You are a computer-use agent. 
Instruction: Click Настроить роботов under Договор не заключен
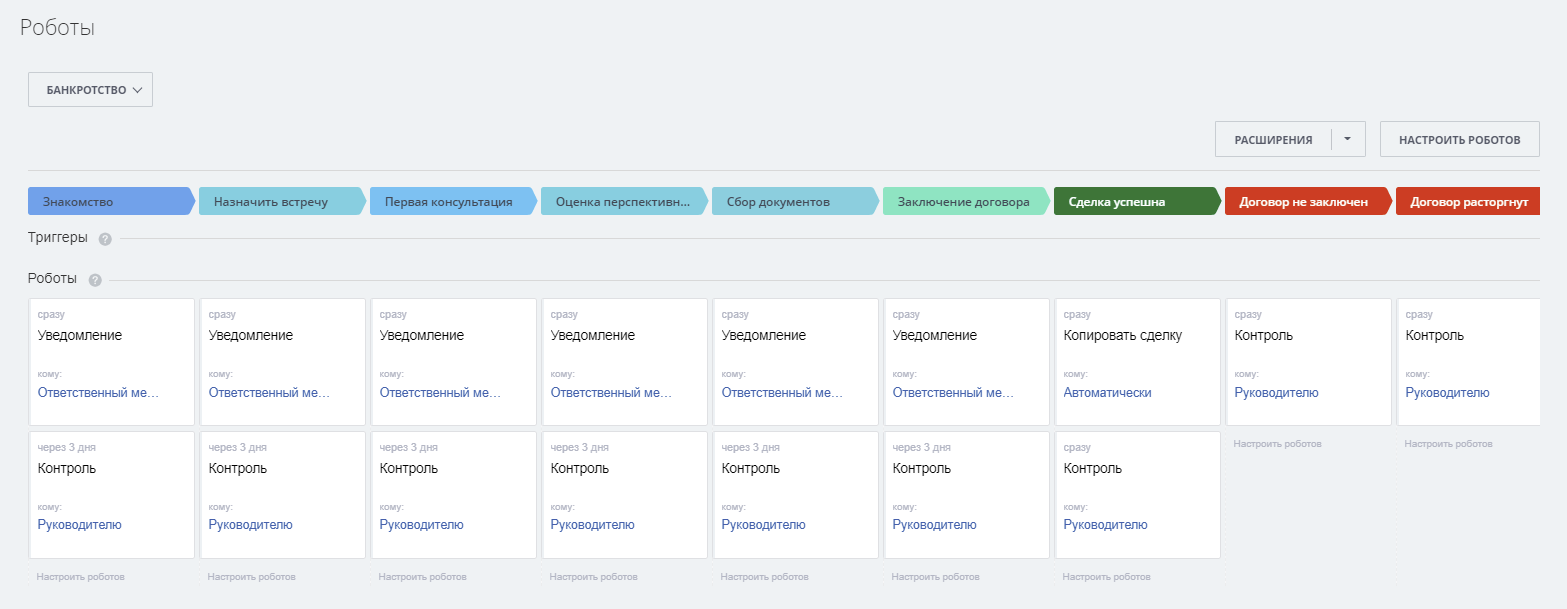click(x=1277, y=443)
